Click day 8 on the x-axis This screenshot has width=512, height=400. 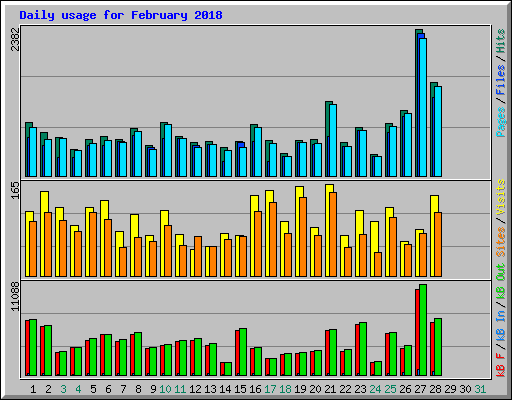[x=138, y=389]
